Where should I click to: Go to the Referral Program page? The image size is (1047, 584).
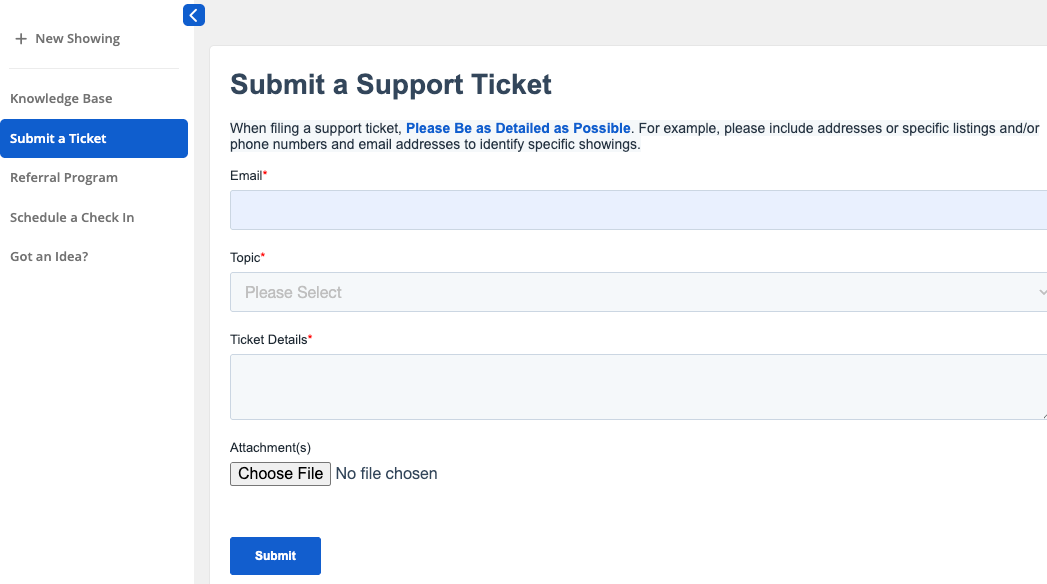[x=64, y=178]
